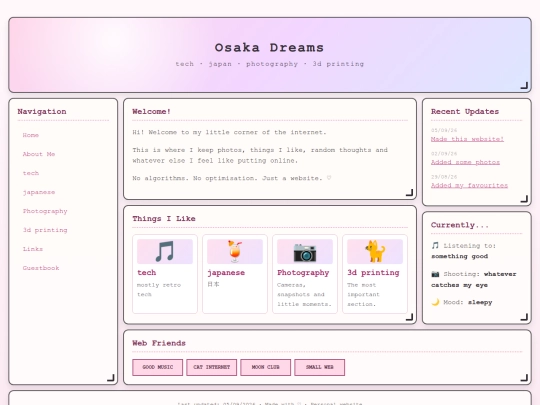Viewport: 540px width, 405px height.
Task: Click the music note beside Listening to
Action: tap(435, 245)
